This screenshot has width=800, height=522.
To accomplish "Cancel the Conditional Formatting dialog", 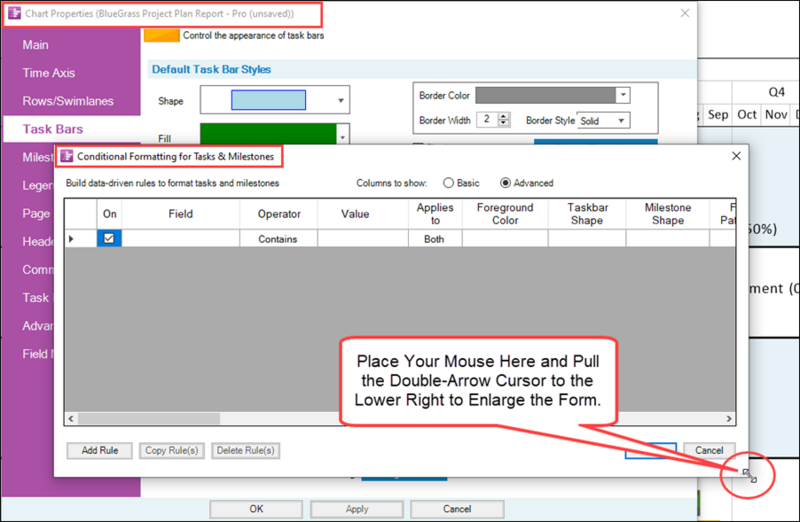I will (709, 451).
